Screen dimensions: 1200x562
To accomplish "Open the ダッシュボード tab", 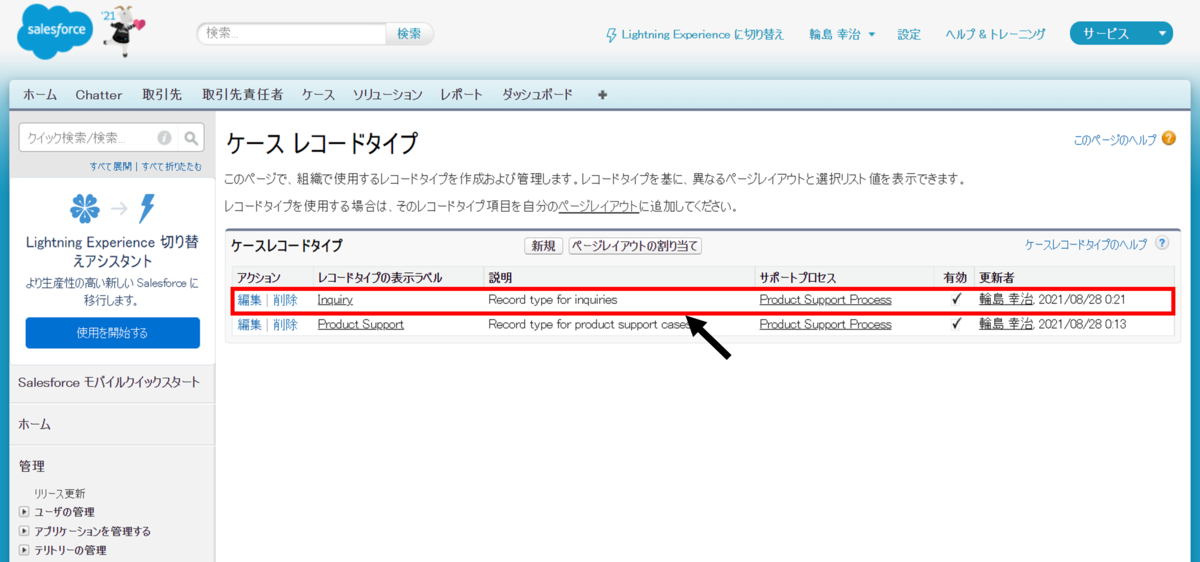I will click(537, 95).
